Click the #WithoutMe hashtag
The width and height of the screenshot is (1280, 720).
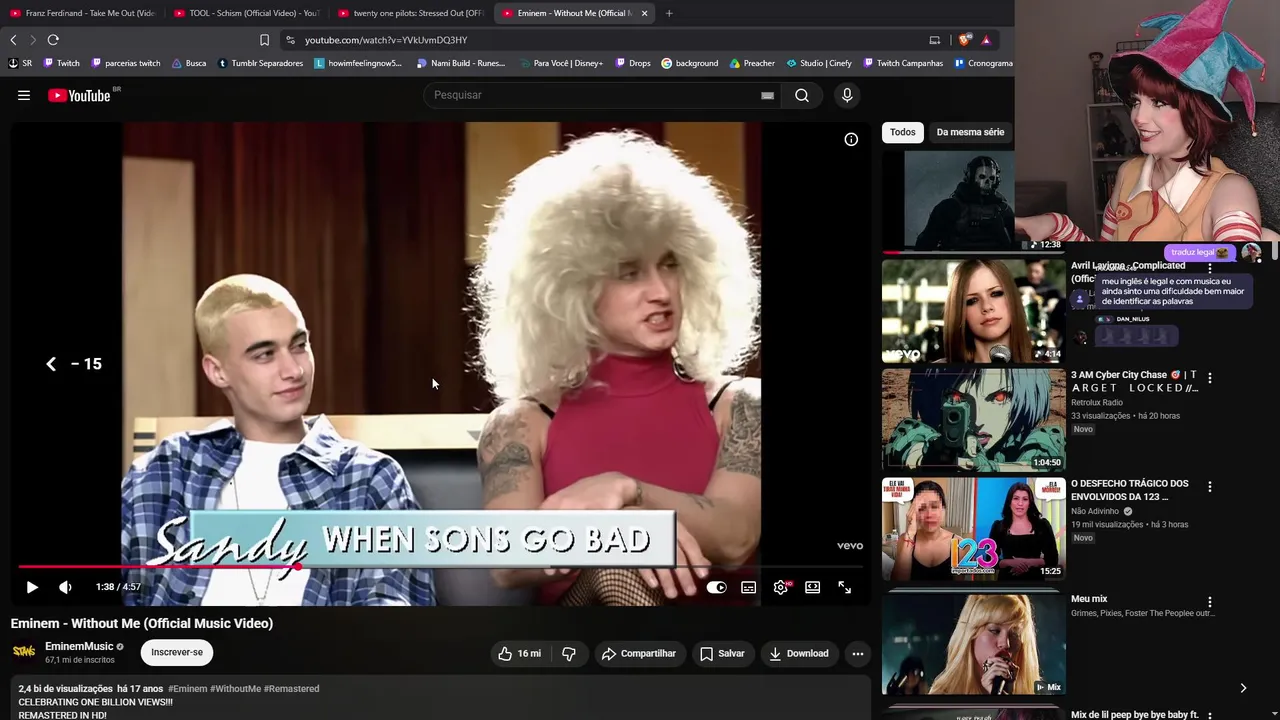pyautogui.click(x=236, y=689)
